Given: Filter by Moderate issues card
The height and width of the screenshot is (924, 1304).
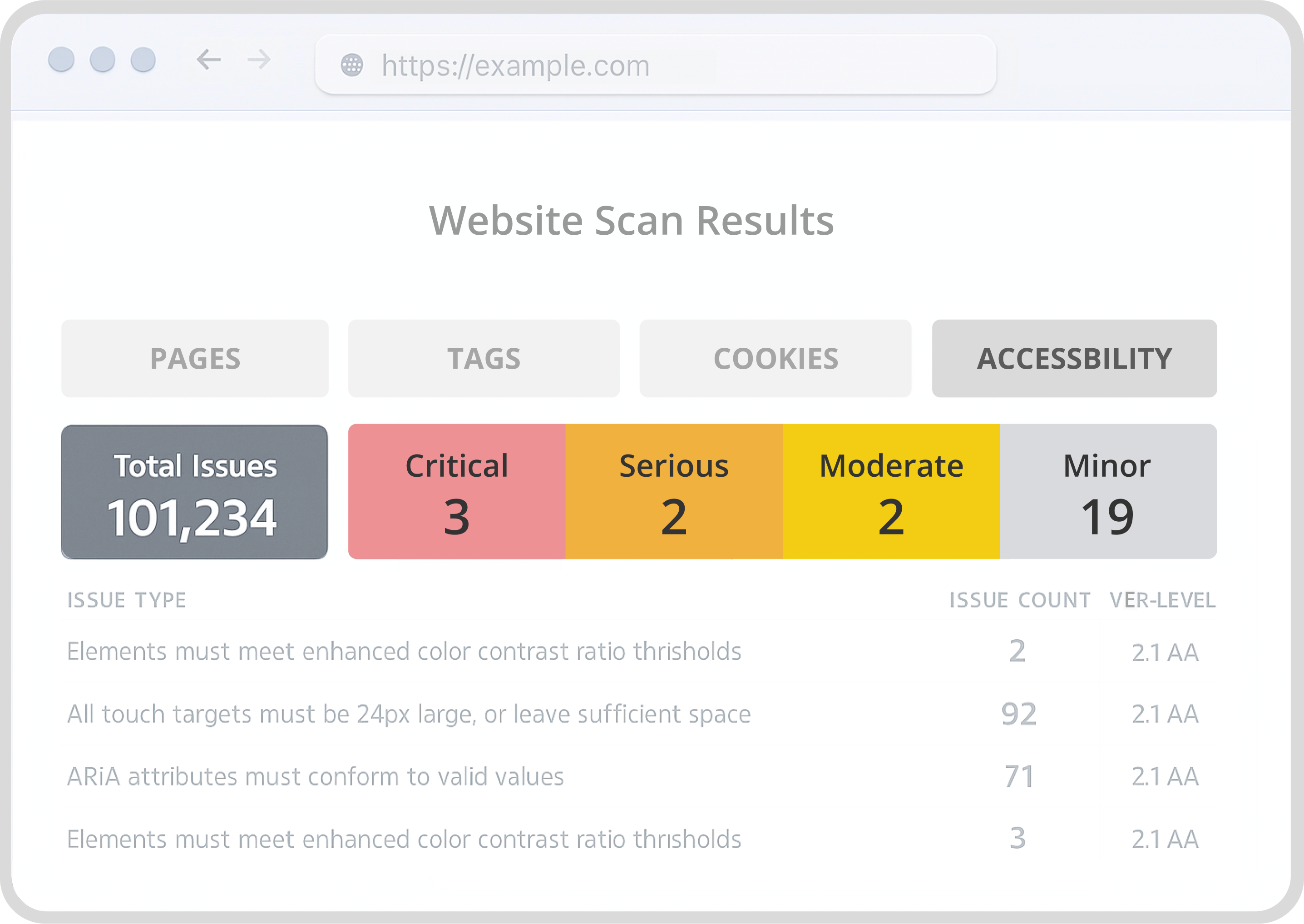Looking at the screenshot, I should point(891,492).
